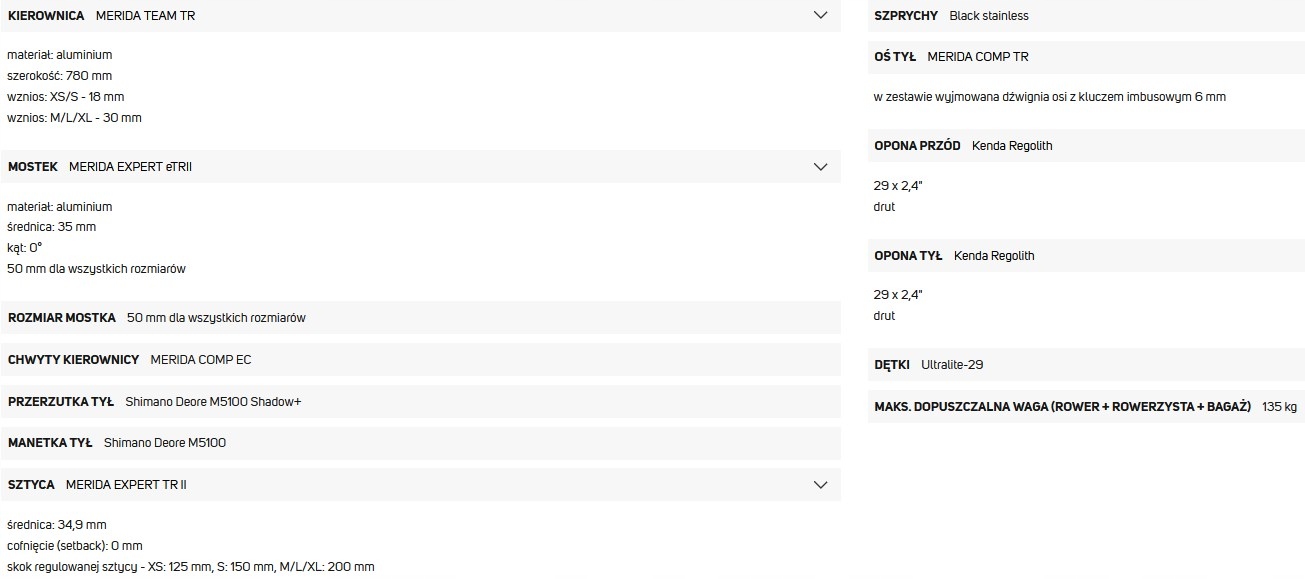Image resolution: width=1305 pixels, height=579 pixels.
Task: Select the CHWYTY KIEROWNICY row
Action: [420, 359]
